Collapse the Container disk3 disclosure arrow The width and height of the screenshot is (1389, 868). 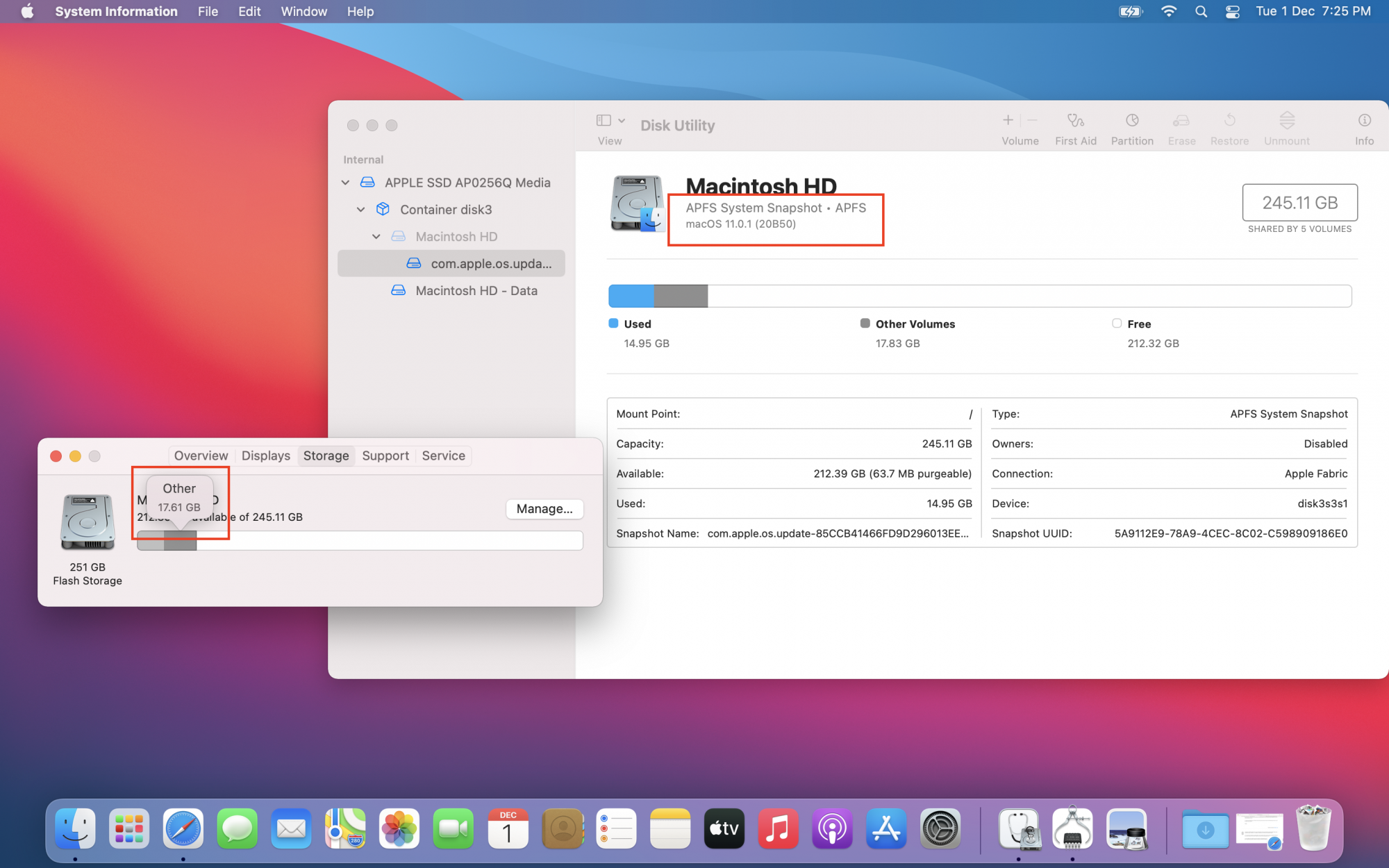pos(360,210)
